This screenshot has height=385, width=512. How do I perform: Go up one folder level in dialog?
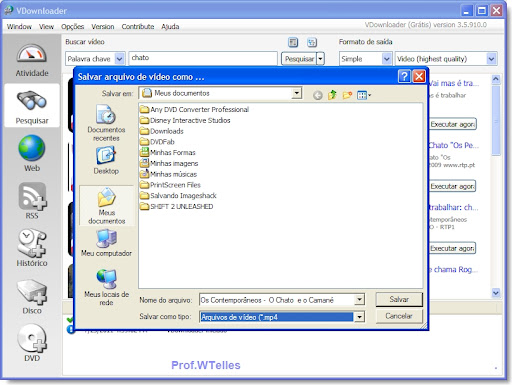pyautogui.click(x=332, y=95)
